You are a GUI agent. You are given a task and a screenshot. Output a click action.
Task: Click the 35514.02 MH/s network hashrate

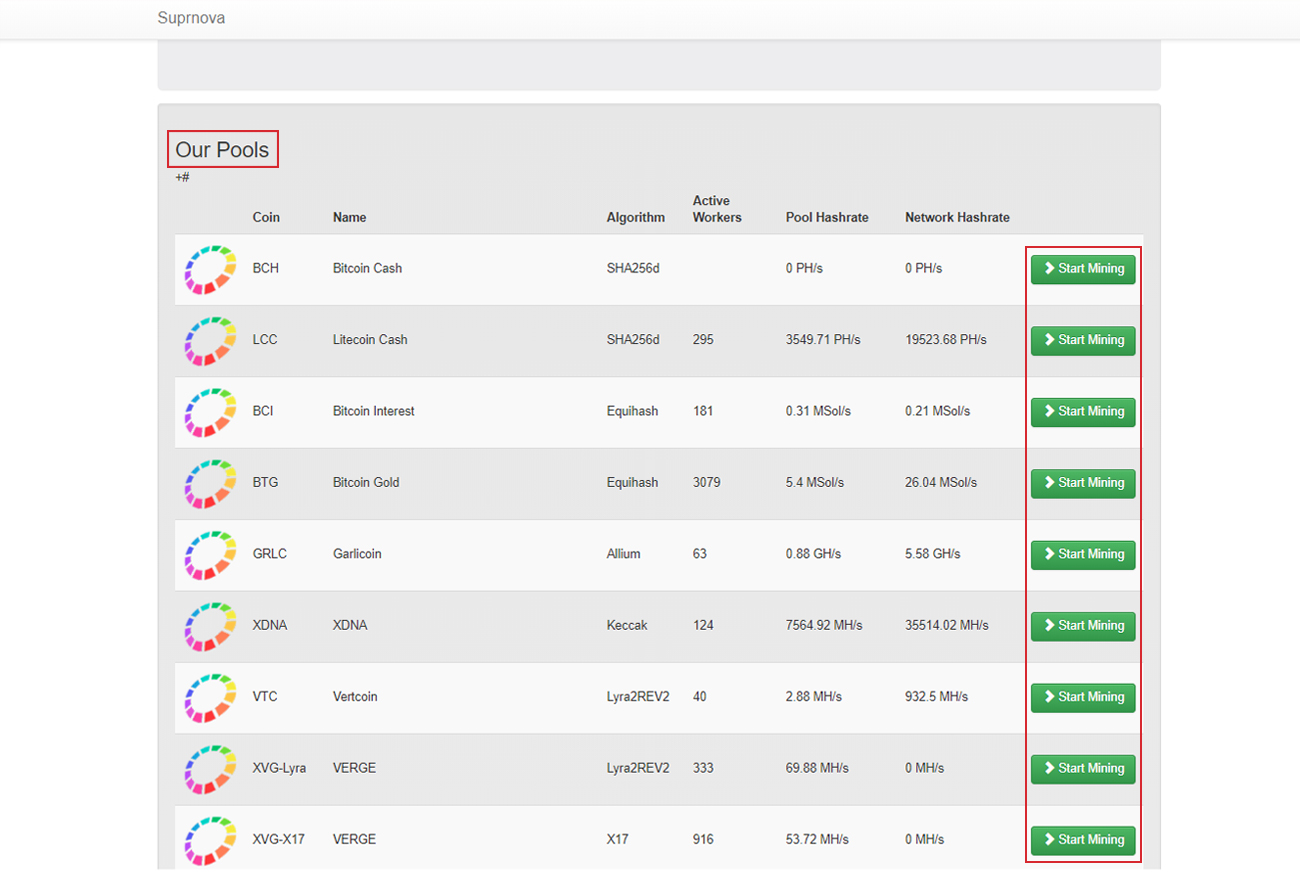(947, 626)
